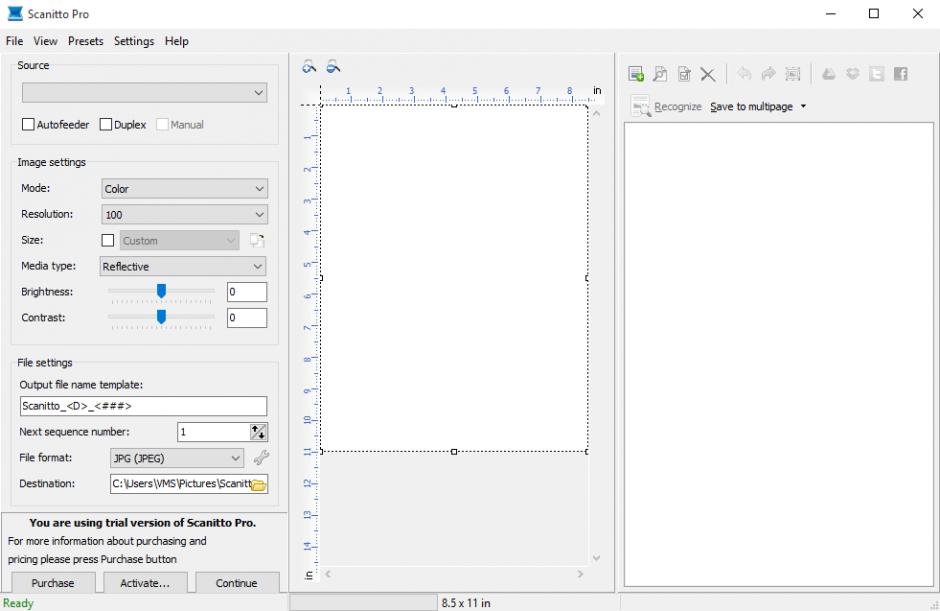This screenshot has width=940, height=611.
Task: Click the Brightness slider handle
Action: tap(161, 291)
